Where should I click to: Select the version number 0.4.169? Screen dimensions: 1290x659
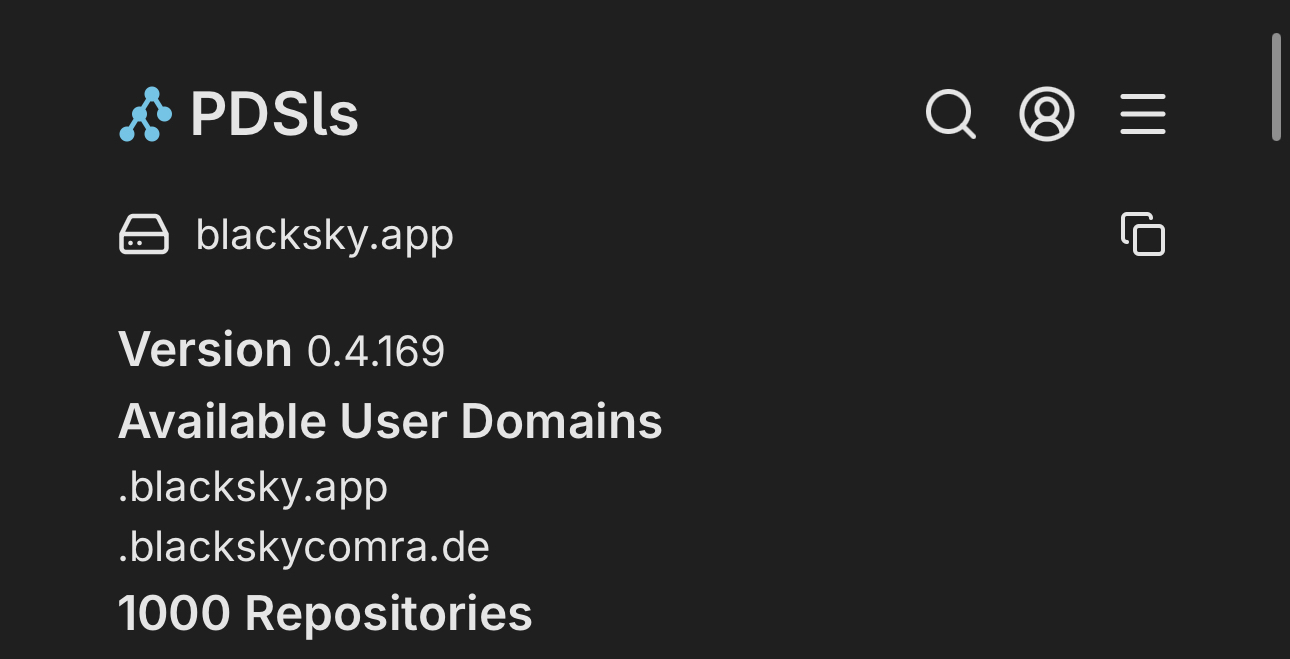[376, 351]
